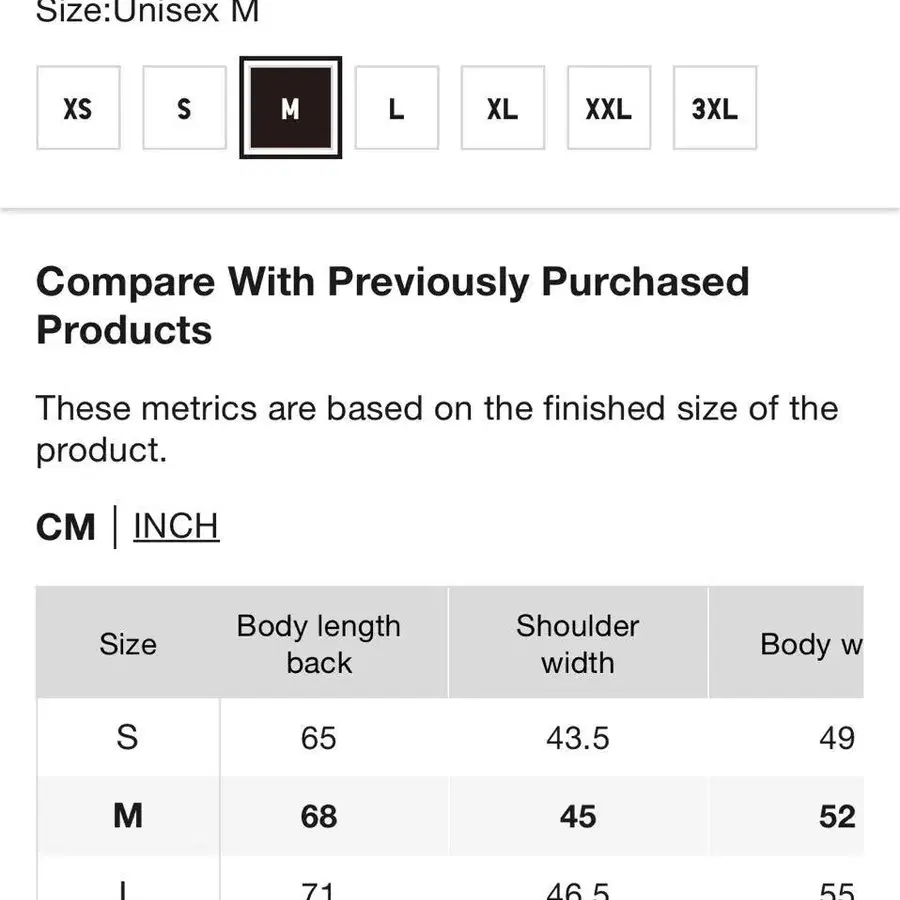
Task: Click Body length back column header
Action: (319, 643)
